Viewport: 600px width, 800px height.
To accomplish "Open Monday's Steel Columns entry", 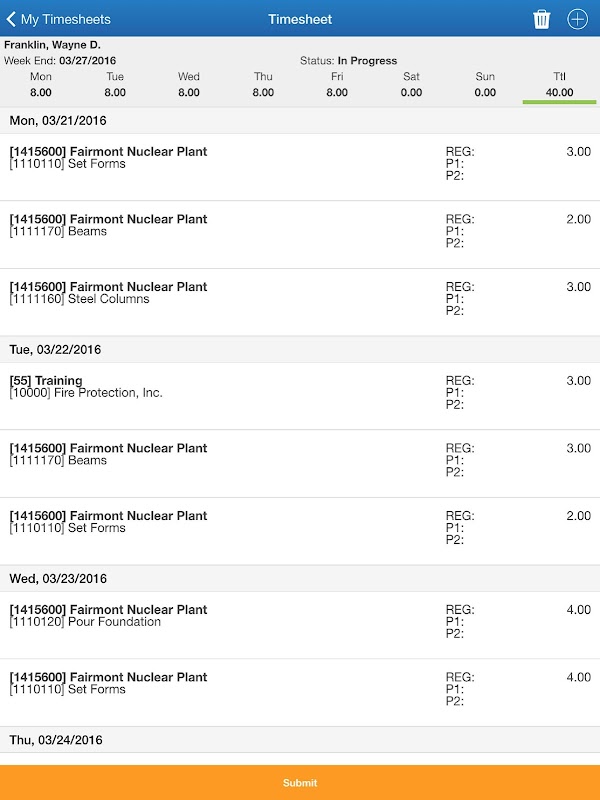I will 300,300.
